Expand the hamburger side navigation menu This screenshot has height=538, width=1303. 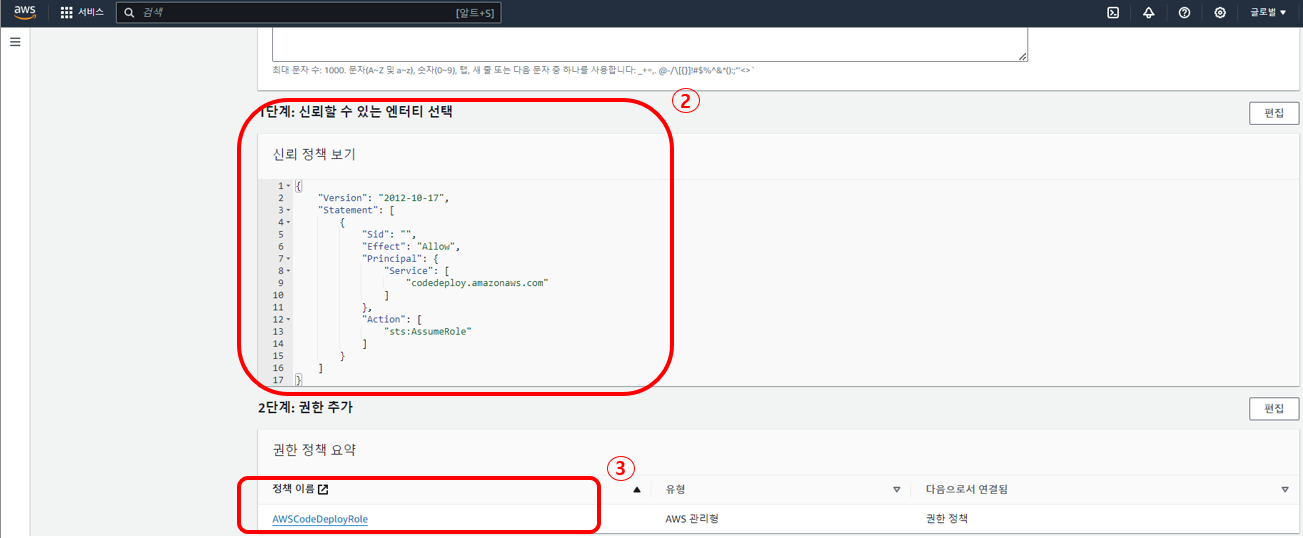(x=15, y=42)
